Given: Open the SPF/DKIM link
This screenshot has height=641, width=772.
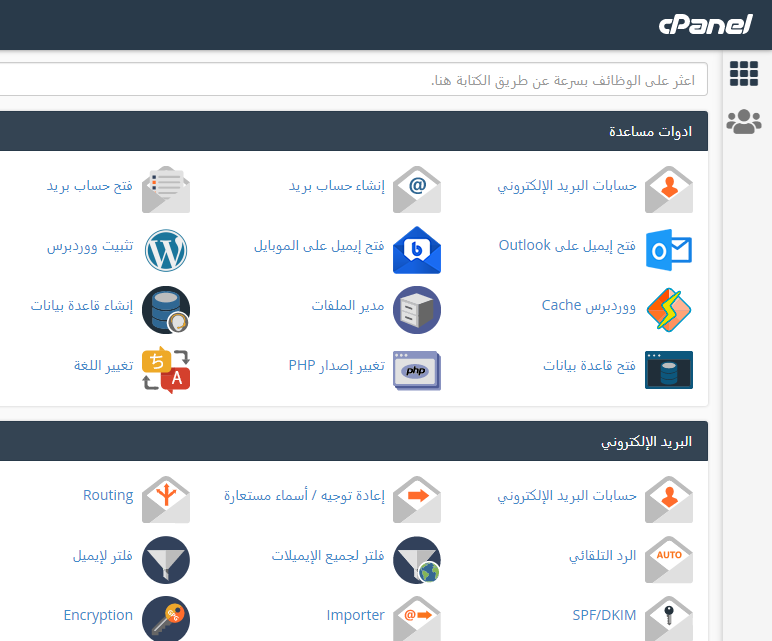Looking at the screenshot, I should click(604, 615).
